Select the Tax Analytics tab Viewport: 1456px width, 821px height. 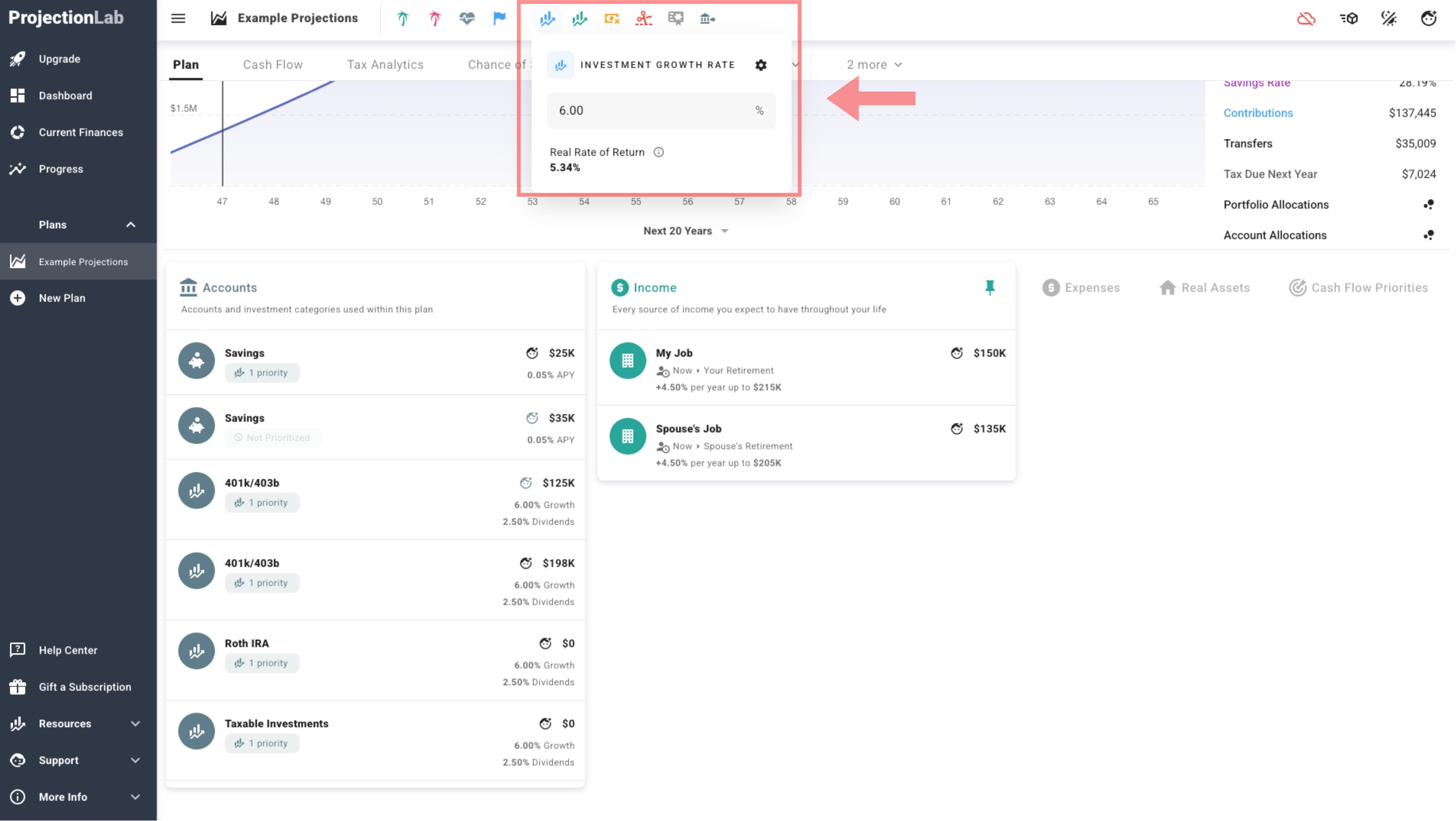[385, 64]
